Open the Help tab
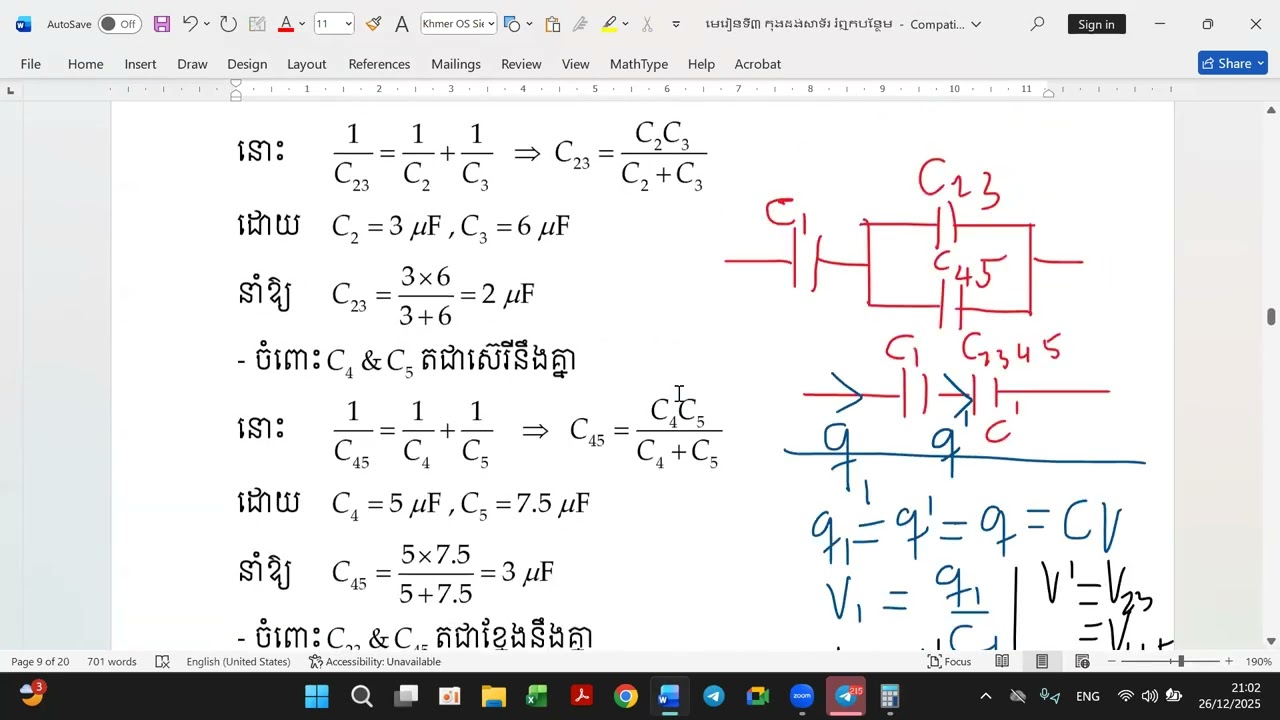1280x720 pixels. point(701,63)
